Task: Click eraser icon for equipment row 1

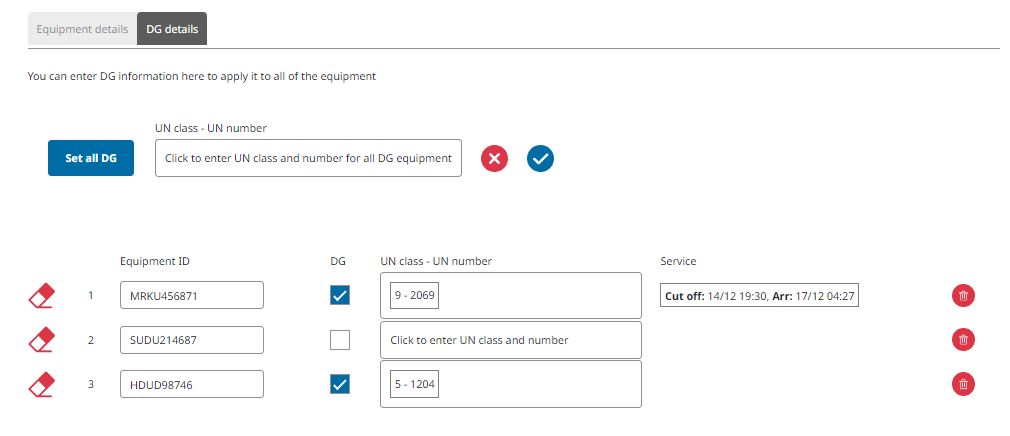Action: [x=41, y=295]
